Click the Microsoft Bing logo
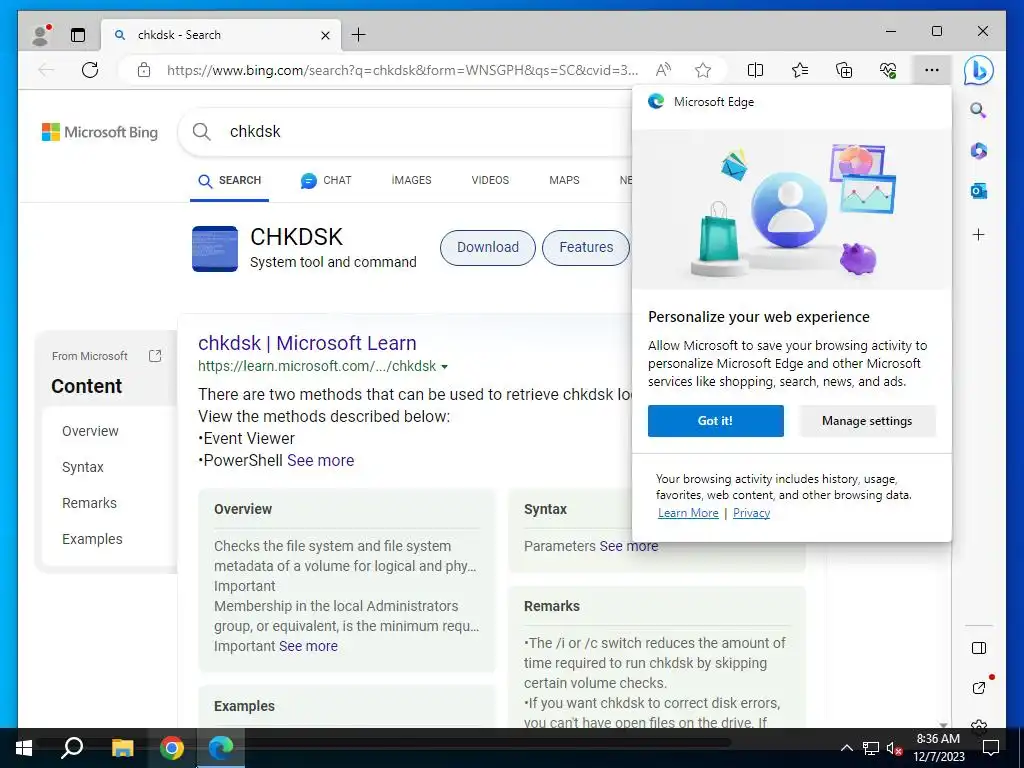 pyautogui.click(x=100, y=132)
